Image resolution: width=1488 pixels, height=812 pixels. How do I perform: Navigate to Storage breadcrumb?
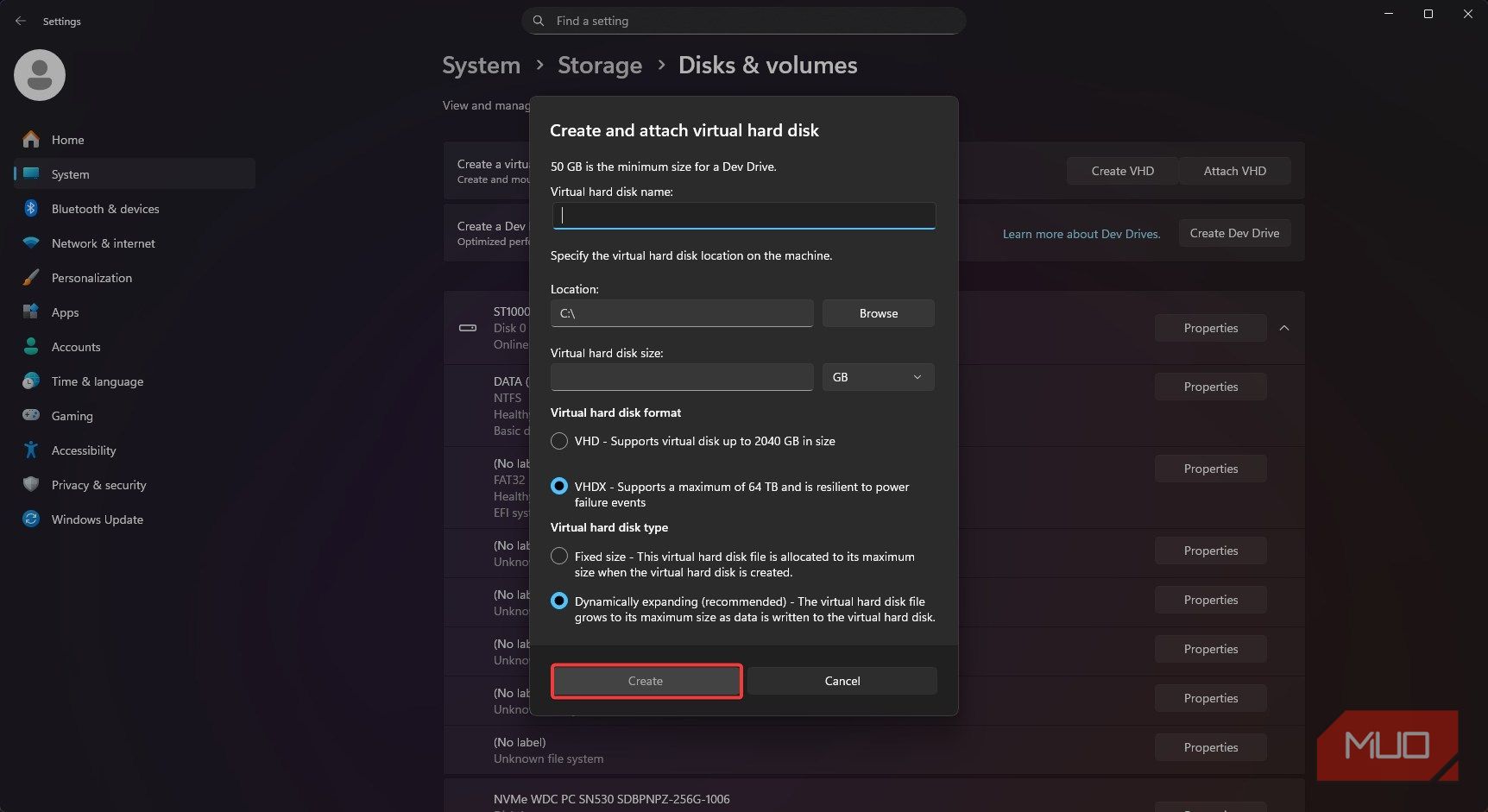pyautogui.click(x=600, y=66)
